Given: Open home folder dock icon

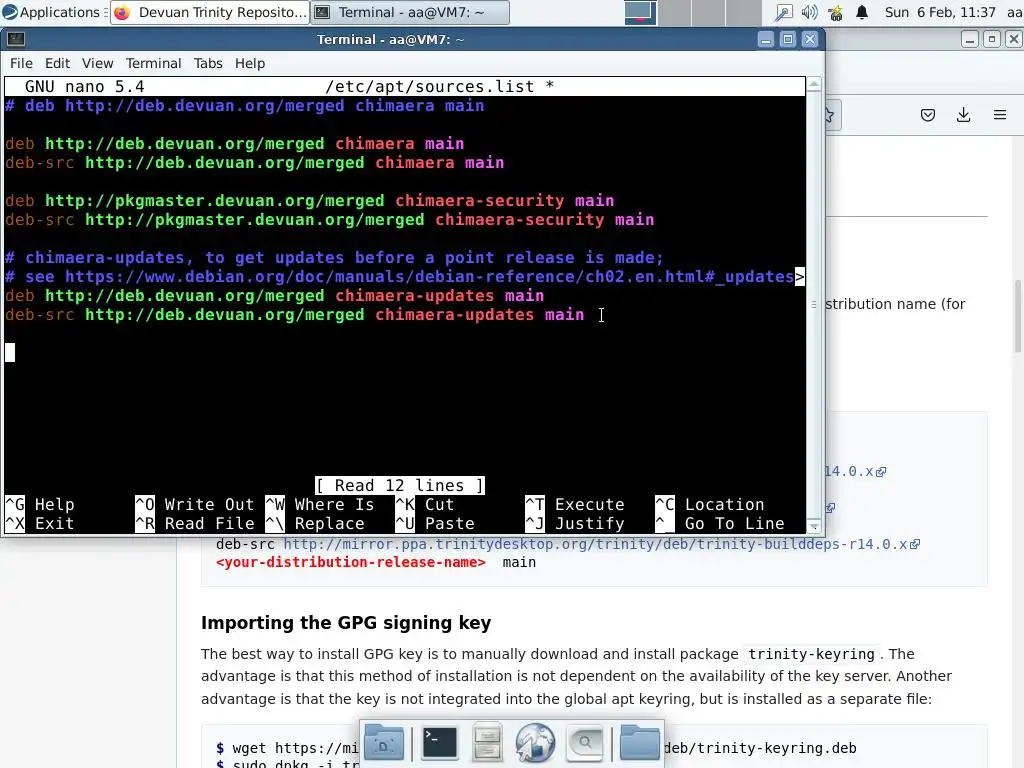Looking at the screenshot, I should click(639, 743).
